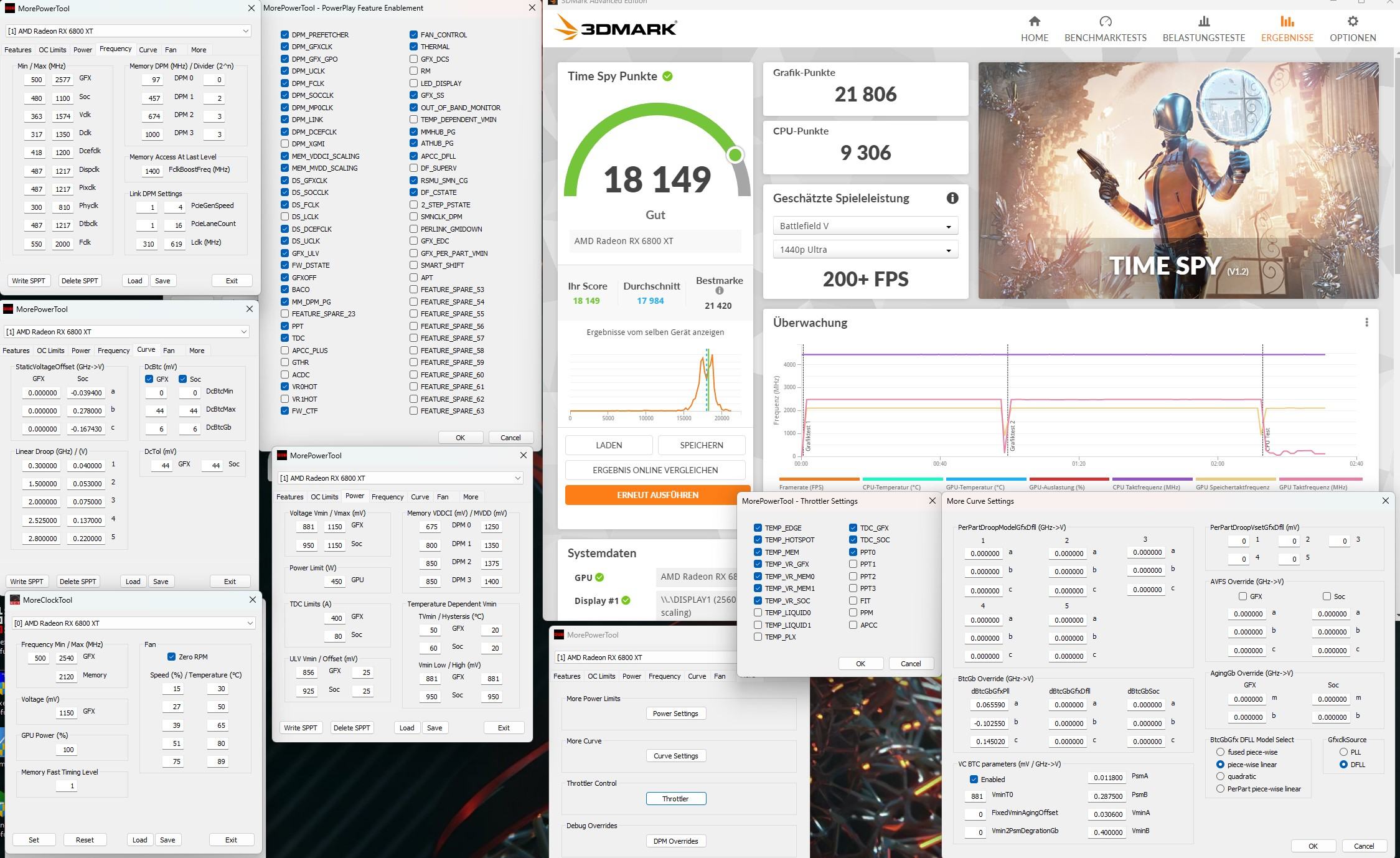The height and width of the screenshot is (858, 1400).
Task: Click the Time Spy thumbnail image
Action: 1178,181
